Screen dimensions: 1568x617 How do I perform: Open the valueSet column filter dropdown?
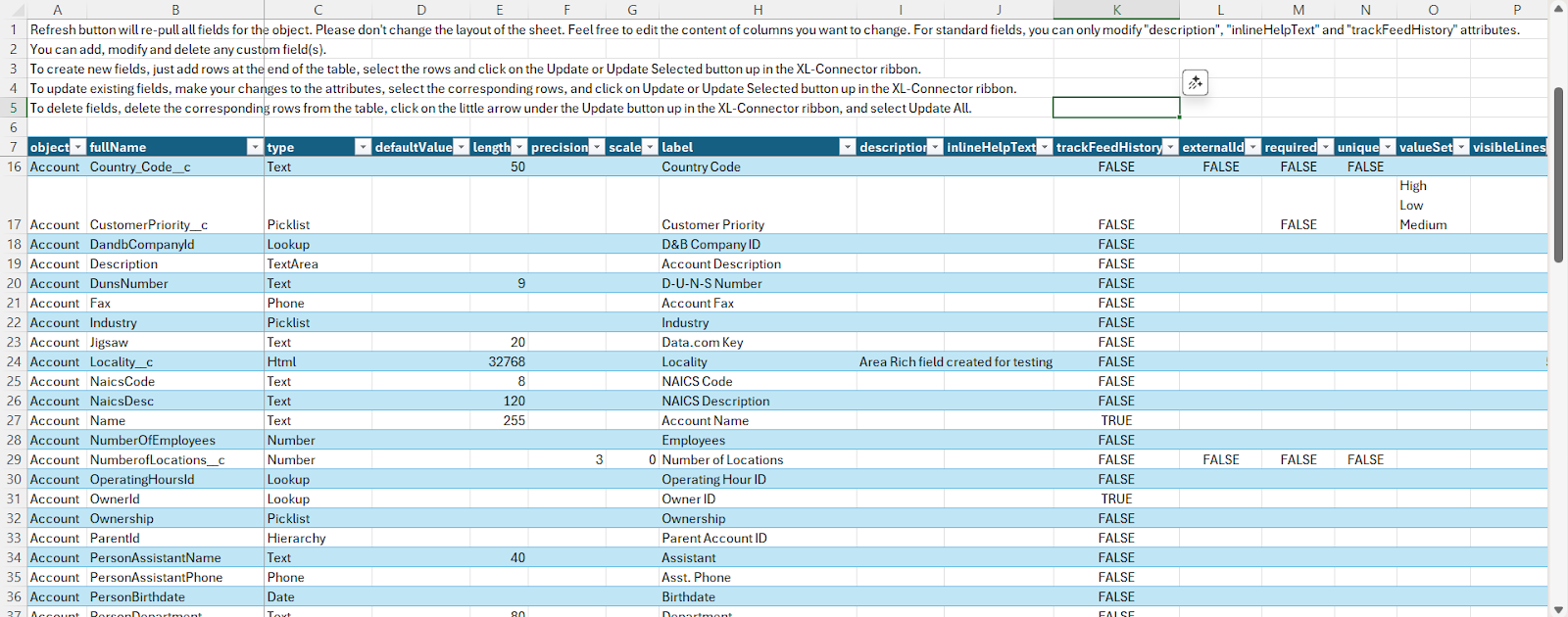pos(1461,147)
